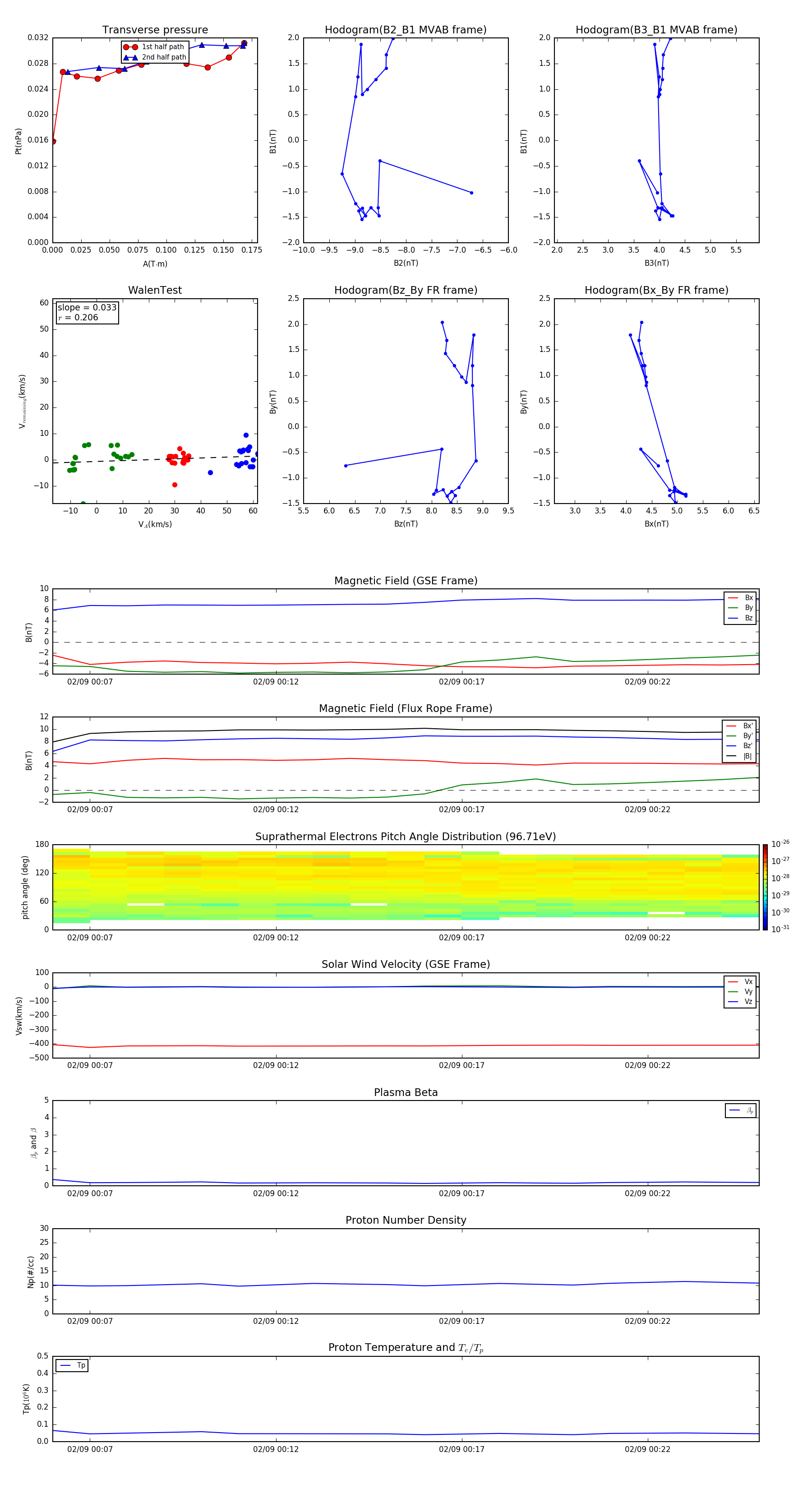The image size is (812, 1489).
Task: Click the Vz legend entry
Action: pyautogui.click(x=740, y=1002)
